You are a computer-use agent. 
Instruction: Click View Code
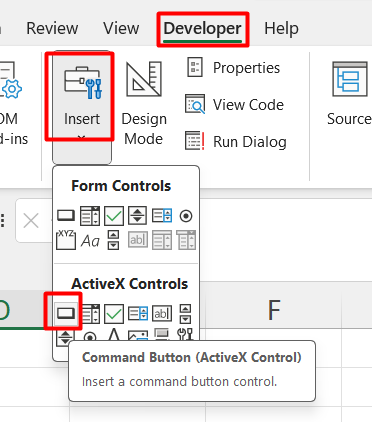coord(235,105)
